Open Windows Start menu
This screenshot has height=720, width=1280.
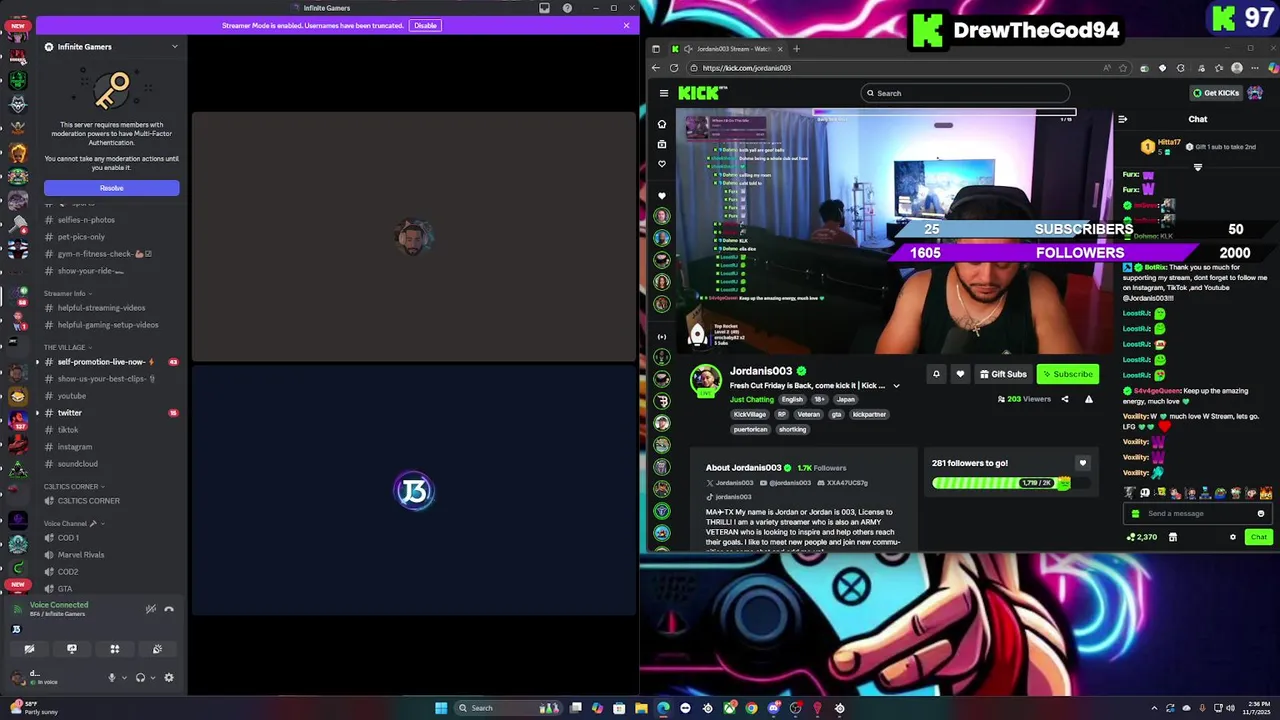[441, 708]
